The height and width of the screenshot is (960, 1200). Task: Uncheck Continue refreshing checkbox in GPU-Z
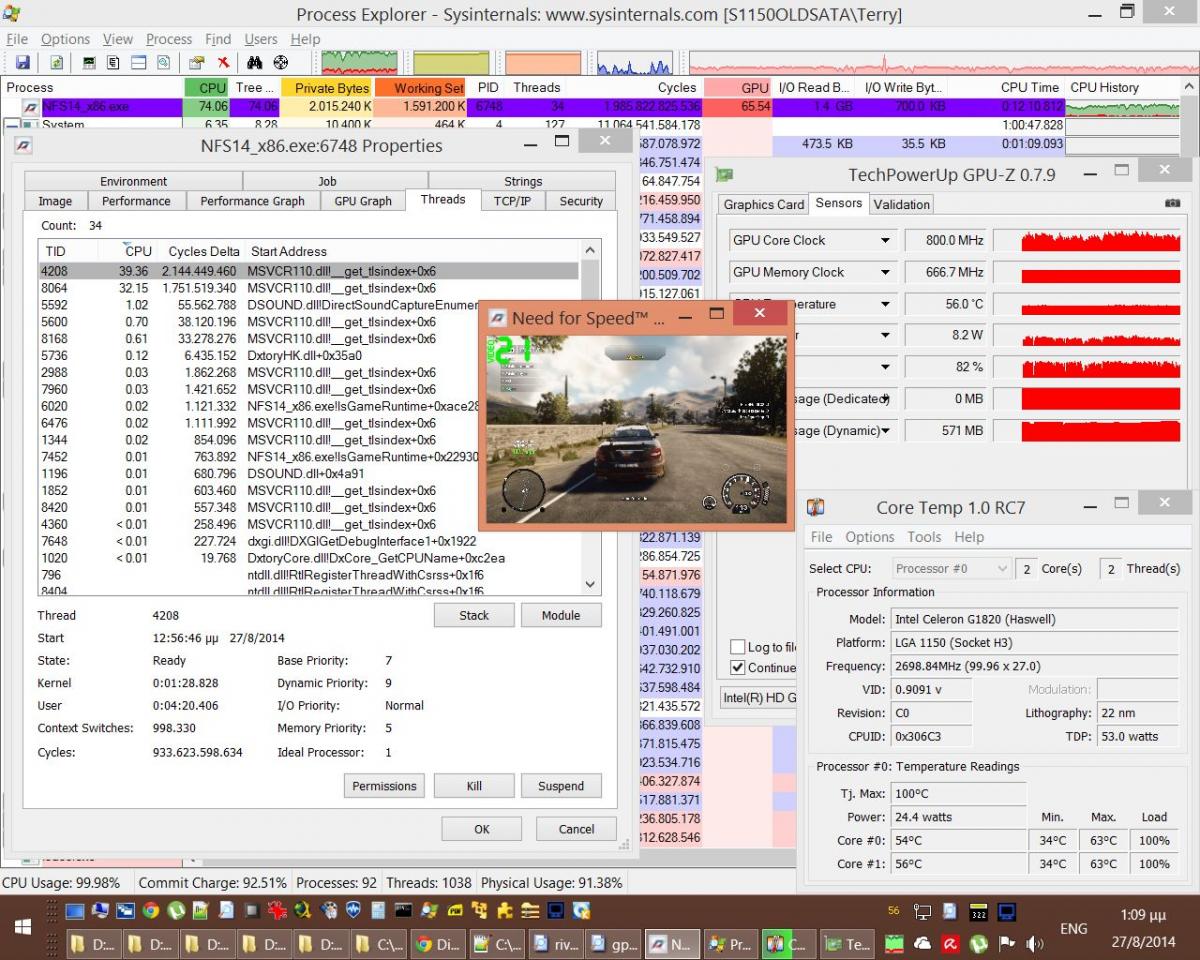click(738, 667)
